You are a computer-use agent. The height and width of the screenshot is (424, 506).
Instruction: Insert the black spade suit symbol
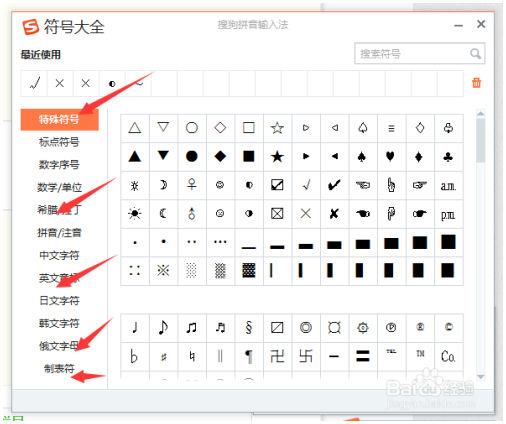[x=363, y=156]
